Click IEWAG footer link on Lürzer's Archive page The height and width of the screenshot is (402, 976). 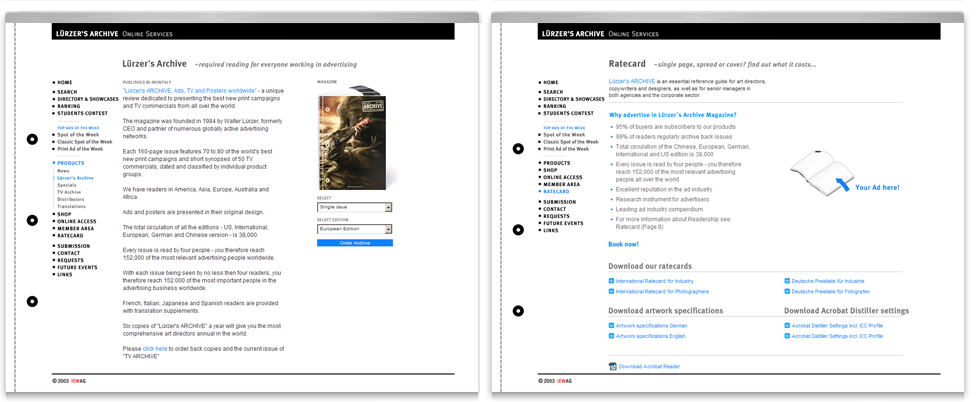[x=78, y=381]
